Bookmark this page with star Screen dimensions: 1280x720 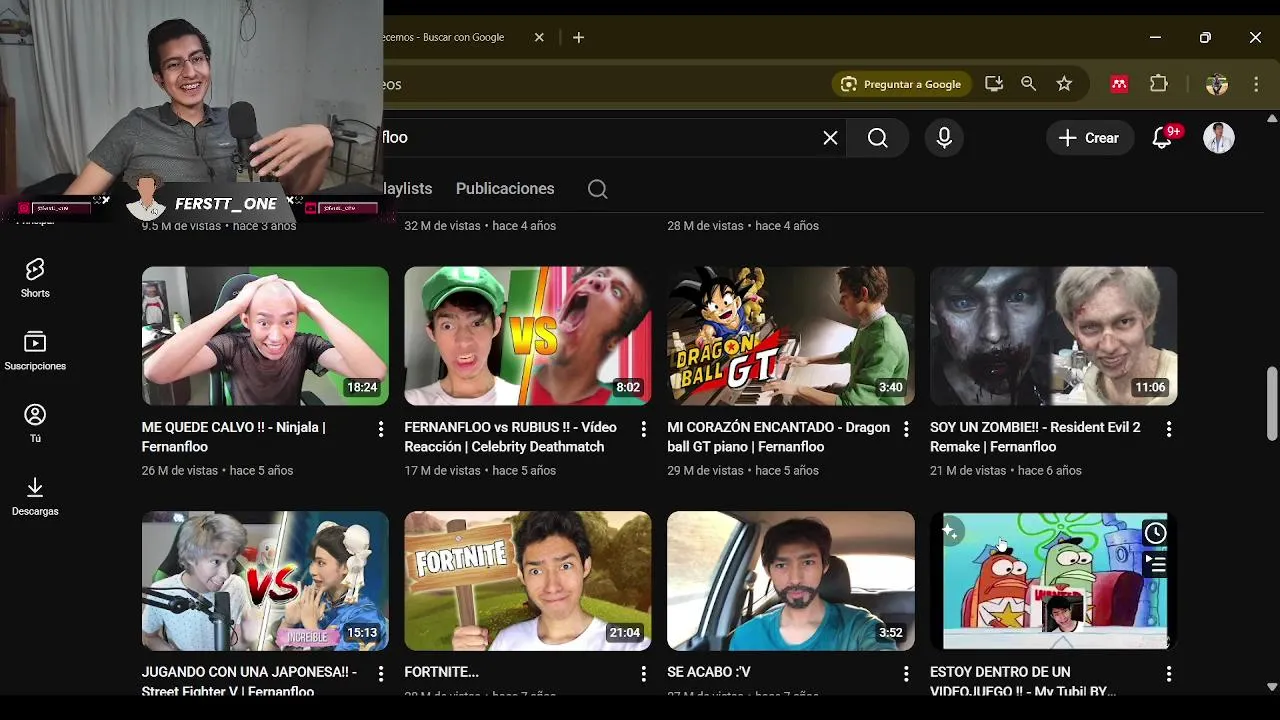click(x=1064, y=84)
